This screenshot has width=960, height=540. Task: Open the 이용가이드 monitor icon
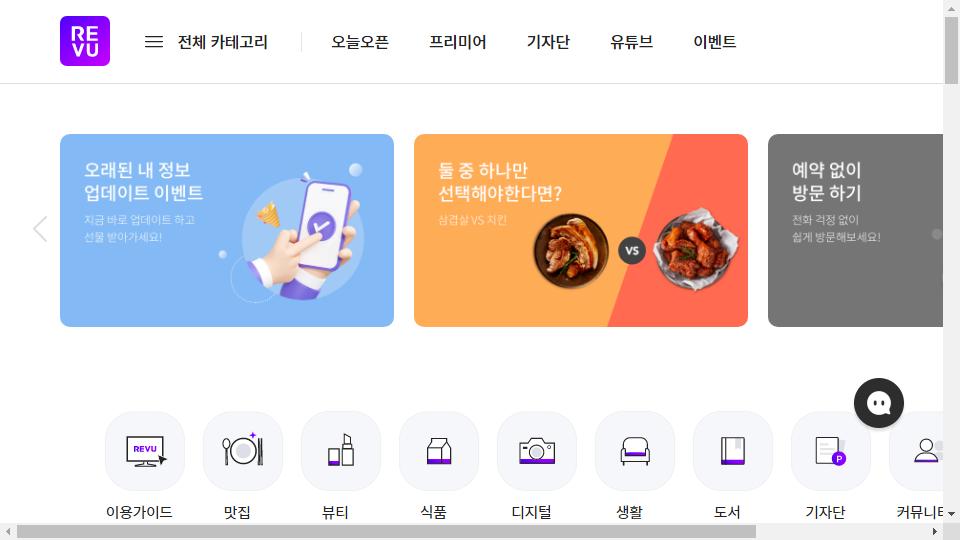(x=145, y=451)
